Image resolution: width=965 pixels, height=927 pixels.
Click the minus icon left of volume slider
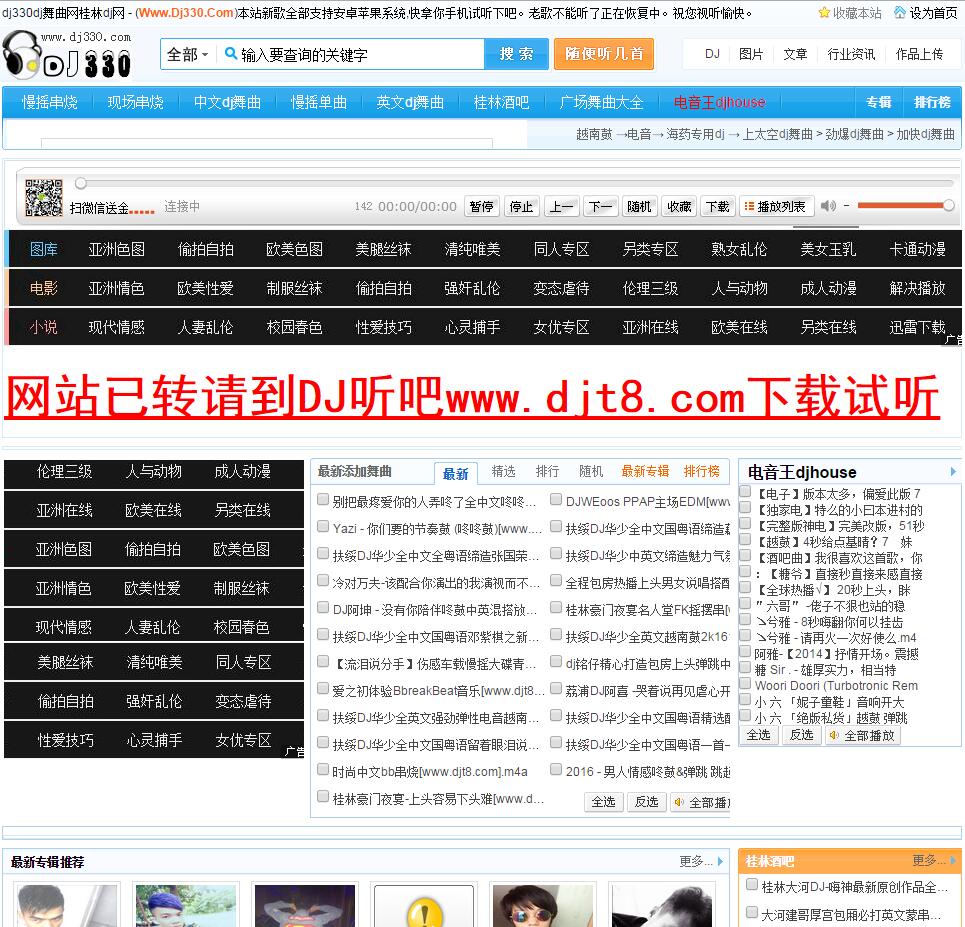click(846, 206)
